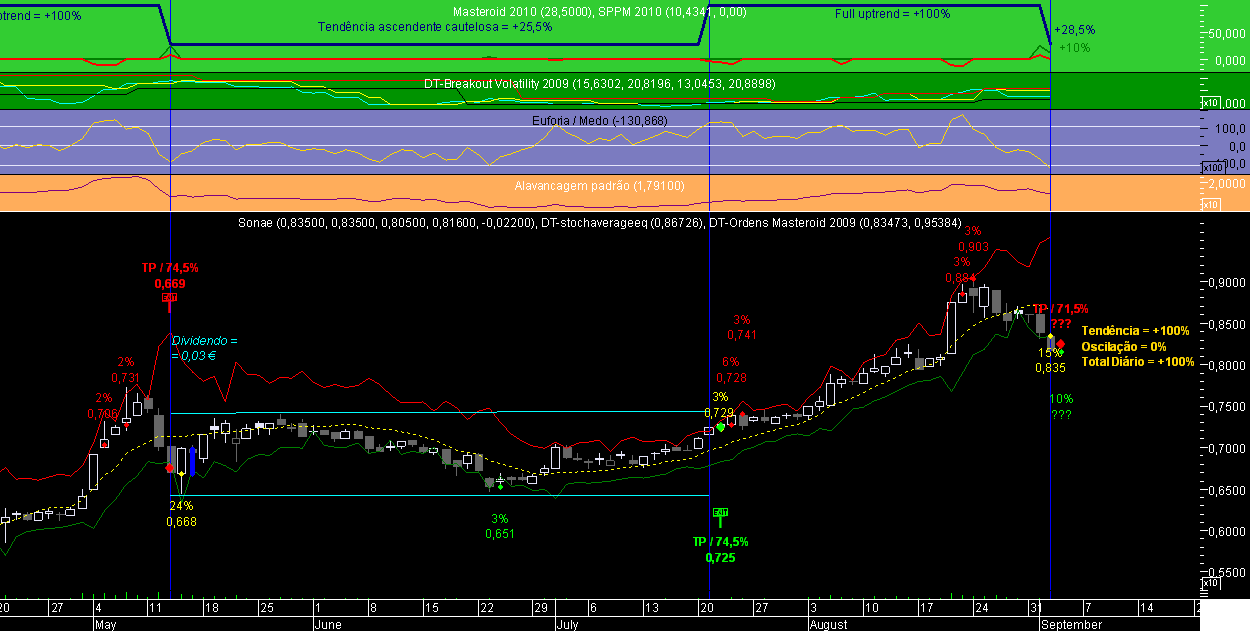The width and height of the screenshot is (1250, 631).
Task: Click the DT-Ordens Masteroid 2009 label
Action: [834, 222]
